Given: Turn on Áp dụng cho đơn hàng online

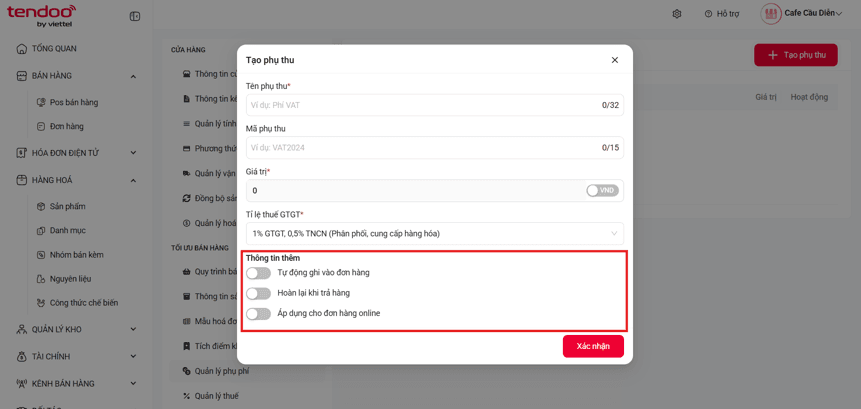Looking at the screenshot, I should click(258, 313).
